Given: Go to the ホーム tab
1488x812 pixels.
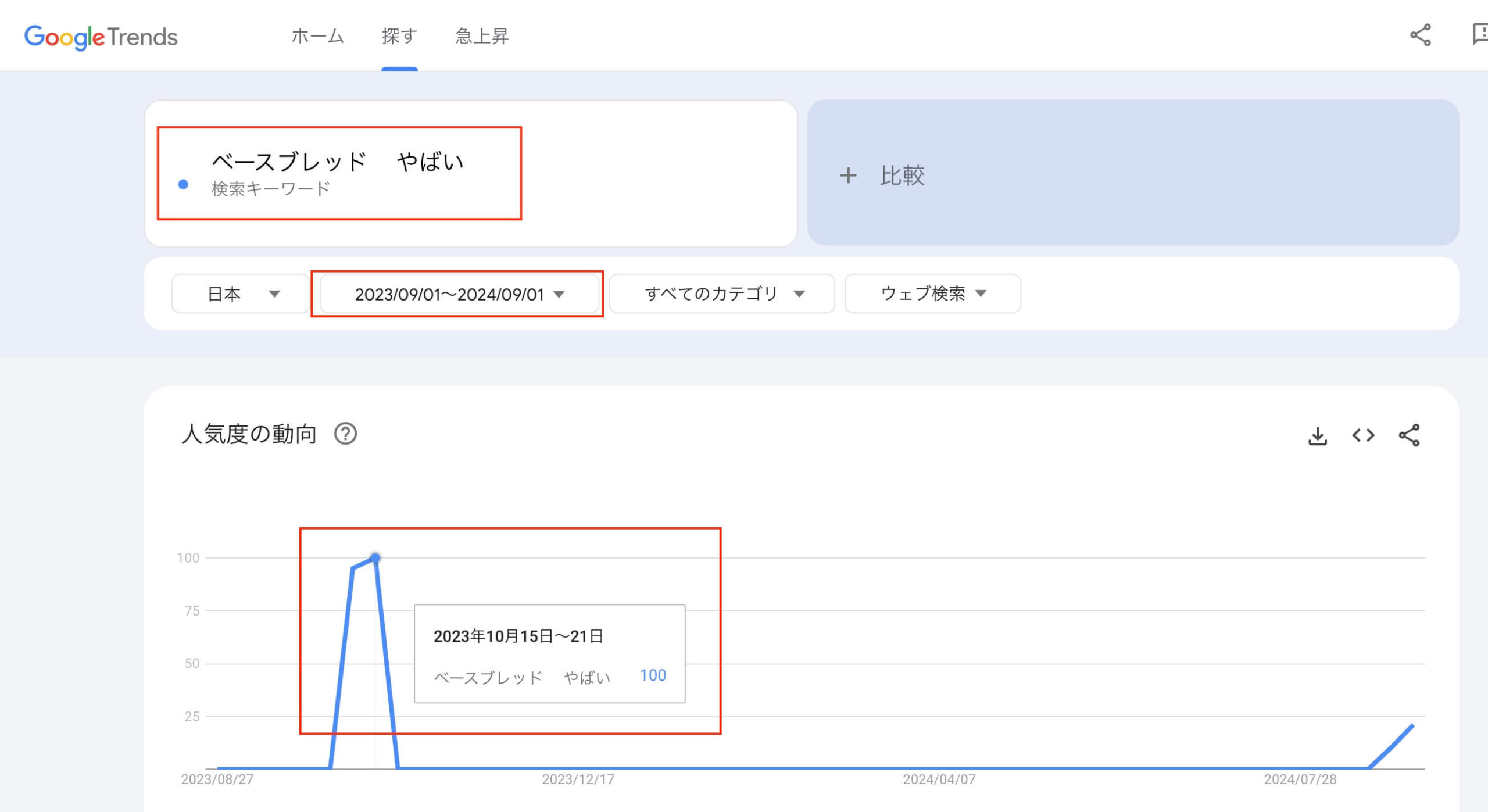Looking at the screenshot, I should (x=317, y=36).
